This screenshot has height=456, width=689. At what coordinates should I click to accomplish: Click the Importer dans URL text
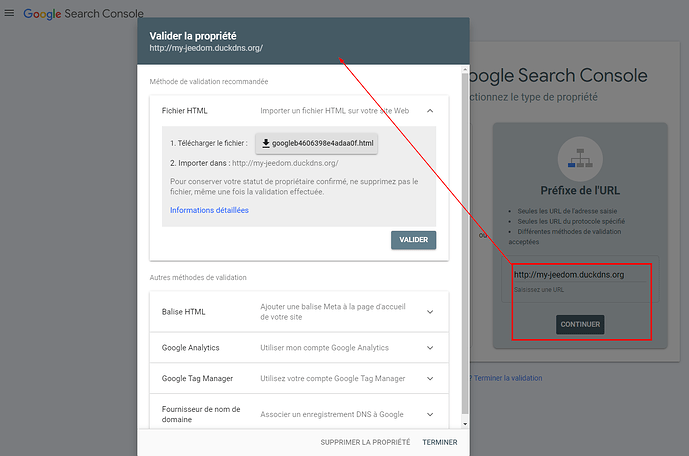pos(285,163)
